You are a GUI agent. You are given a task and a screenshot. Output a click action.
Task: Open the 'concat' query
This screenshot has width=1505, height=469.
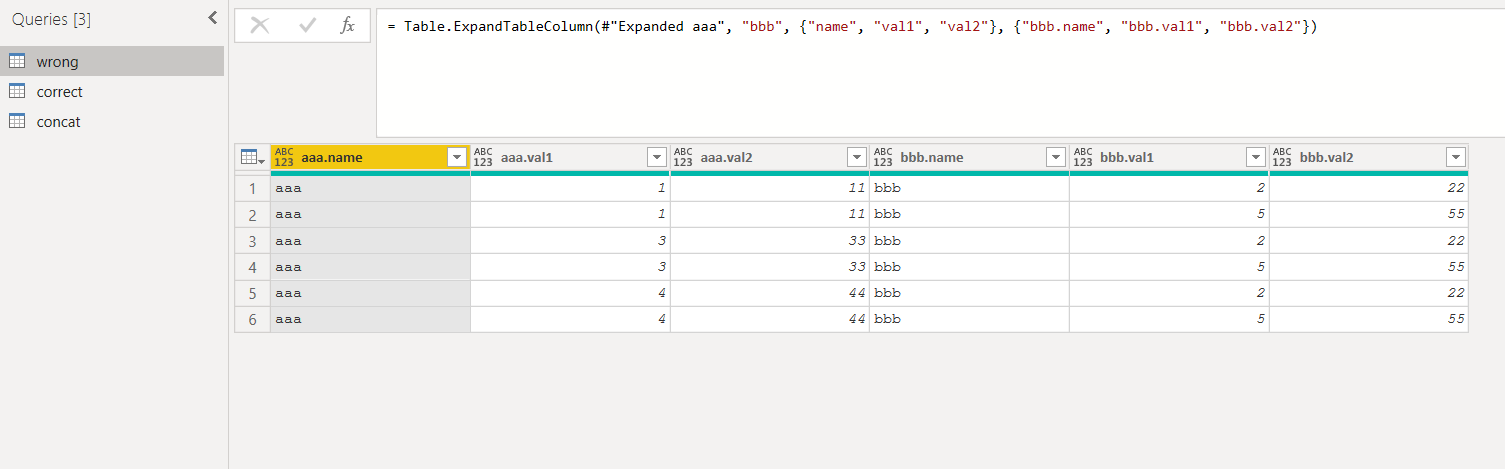(112, 121)
